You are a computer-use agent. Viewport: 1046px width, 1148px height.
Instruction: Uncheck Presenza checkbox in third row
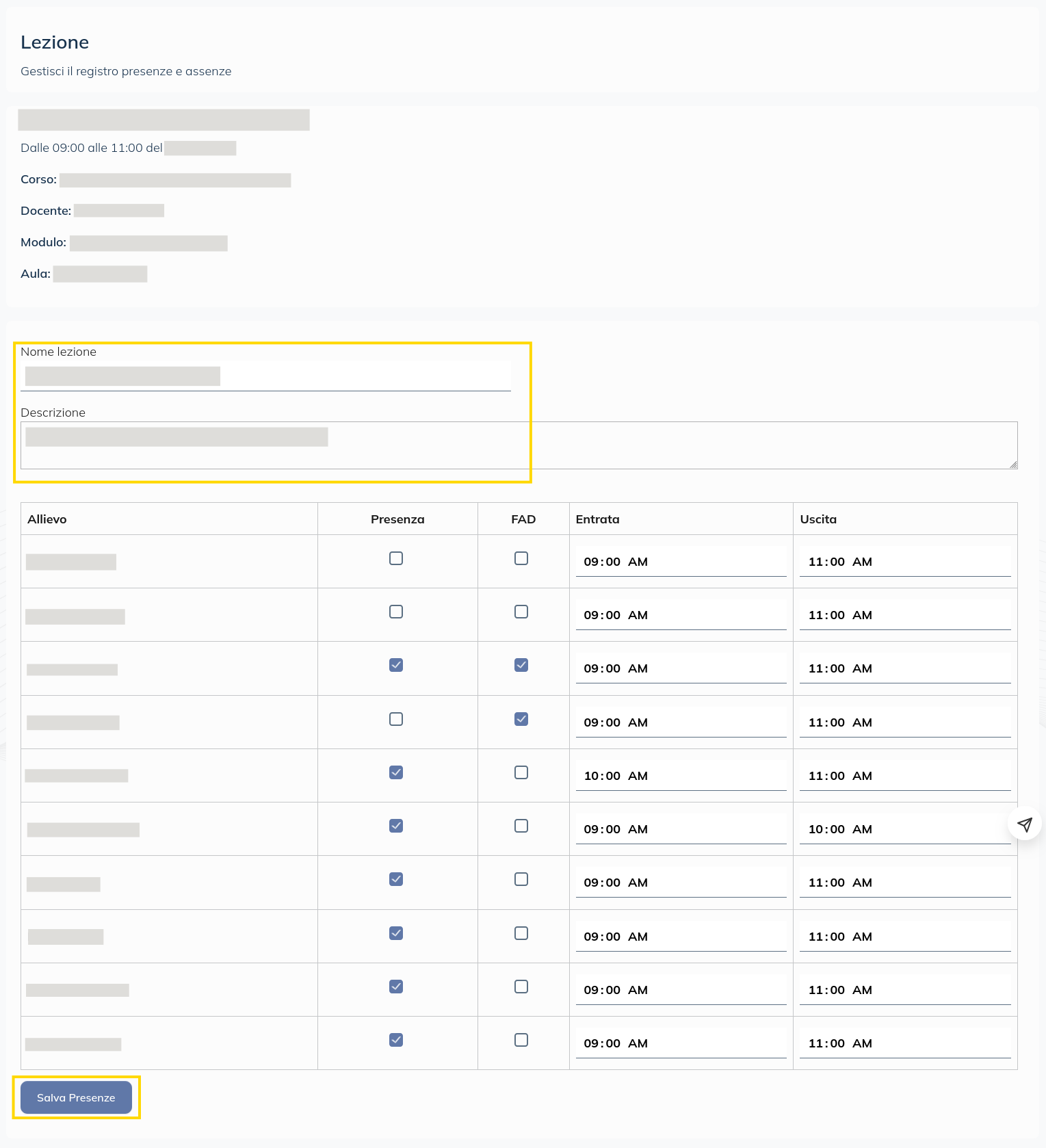coord(396,665)
